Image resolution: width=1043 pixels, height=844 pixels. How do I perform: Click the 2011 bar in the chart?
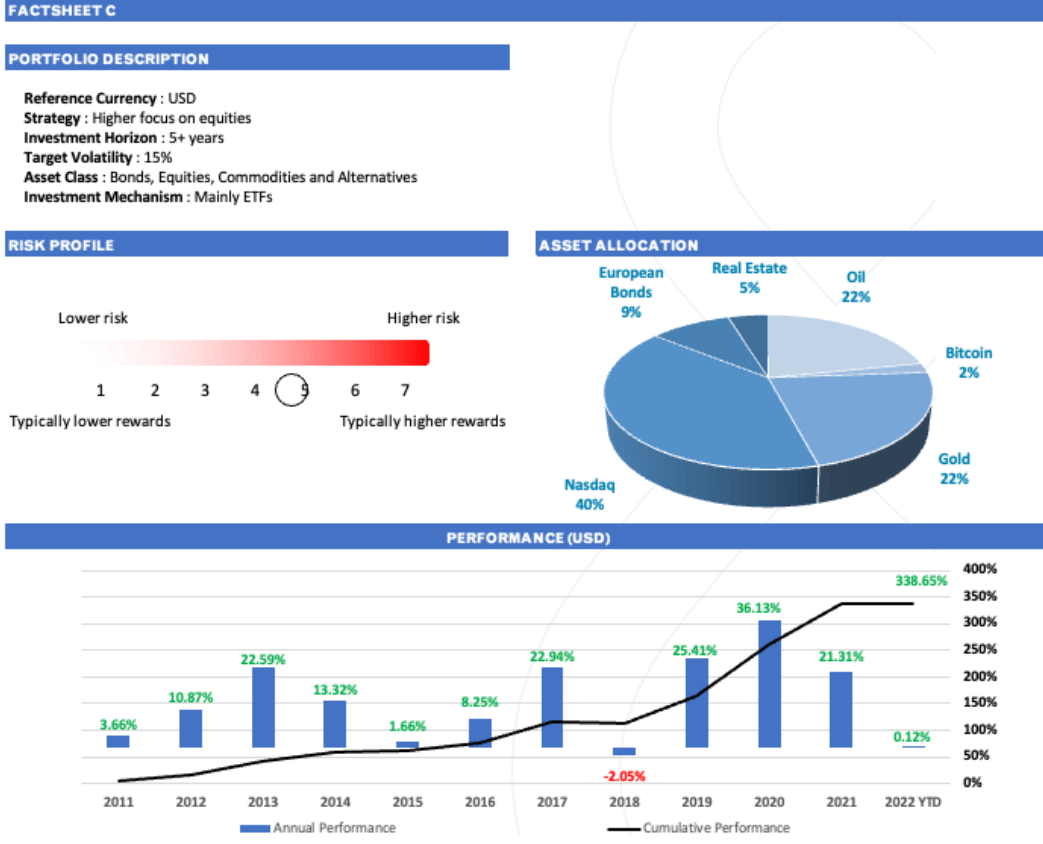(x=118, y=741)
